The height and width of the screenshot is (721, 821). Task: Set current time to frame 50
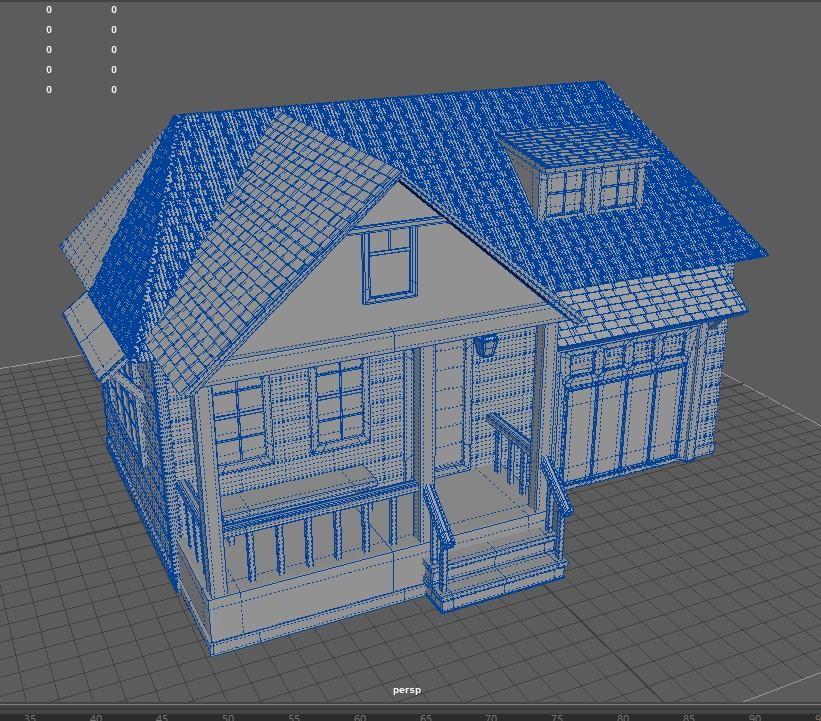pyautogui.click(x=228, y=716)
